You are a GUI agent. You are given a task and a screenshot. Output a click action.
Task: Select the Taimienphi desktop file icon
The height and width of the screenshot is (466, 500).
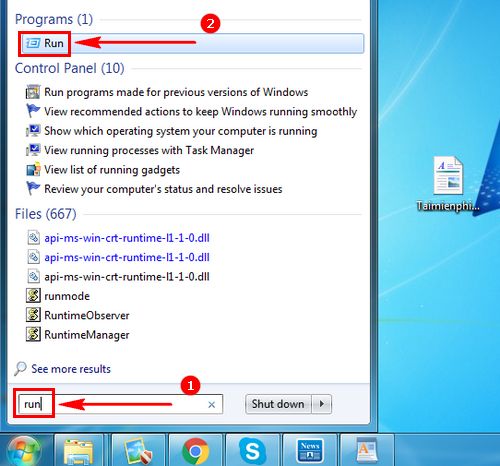[448, 184]
